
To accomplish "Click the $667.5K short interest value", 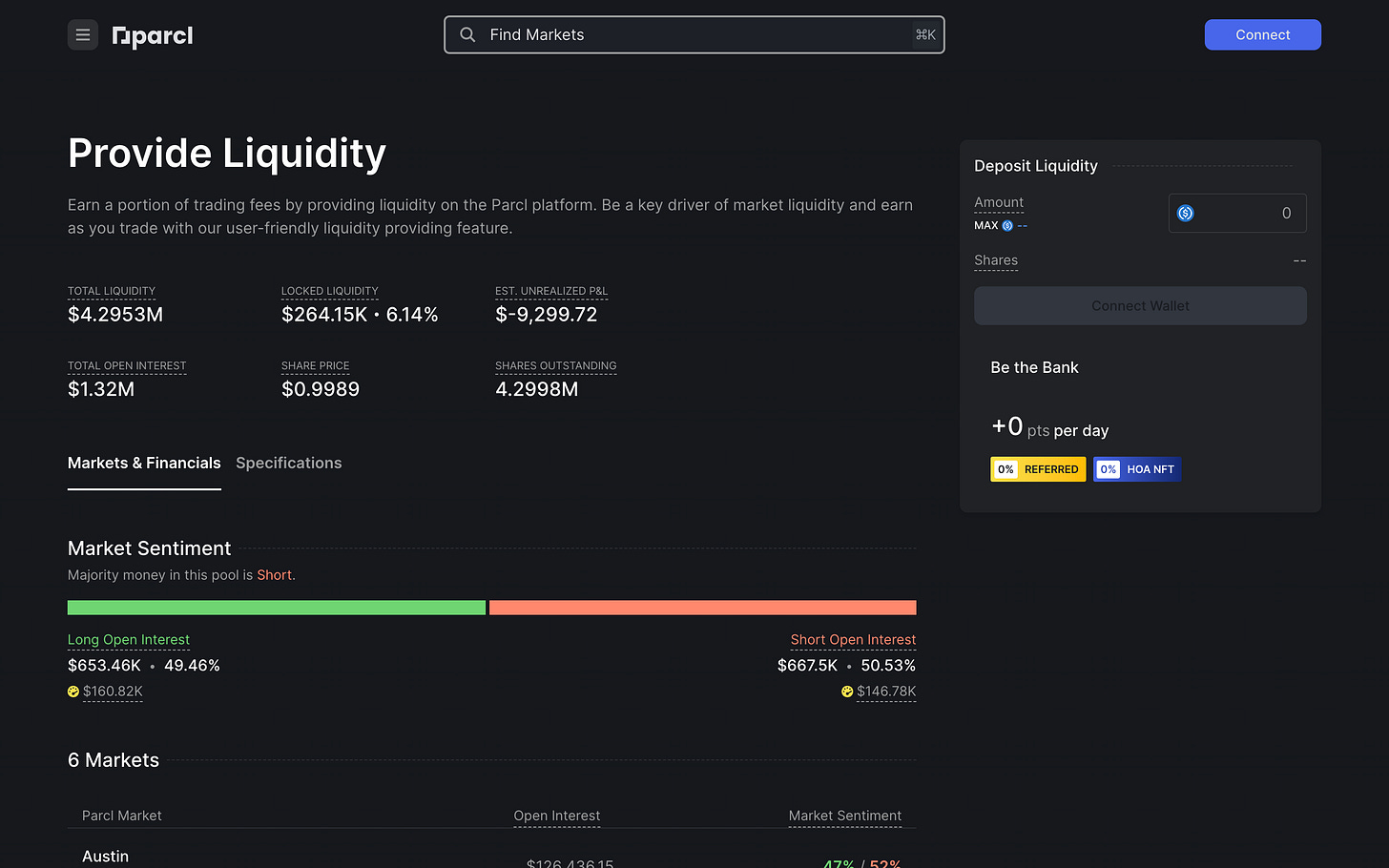I will point(807,666).
